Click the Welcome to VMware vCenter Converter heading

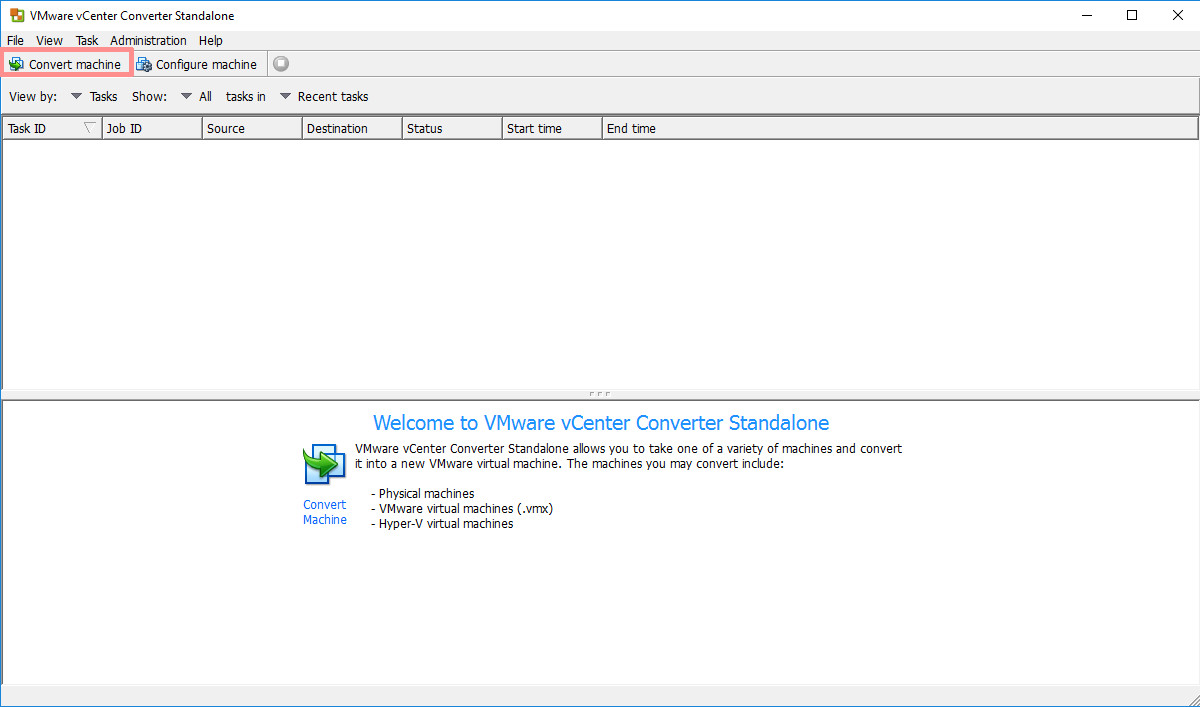pos(601,422)
